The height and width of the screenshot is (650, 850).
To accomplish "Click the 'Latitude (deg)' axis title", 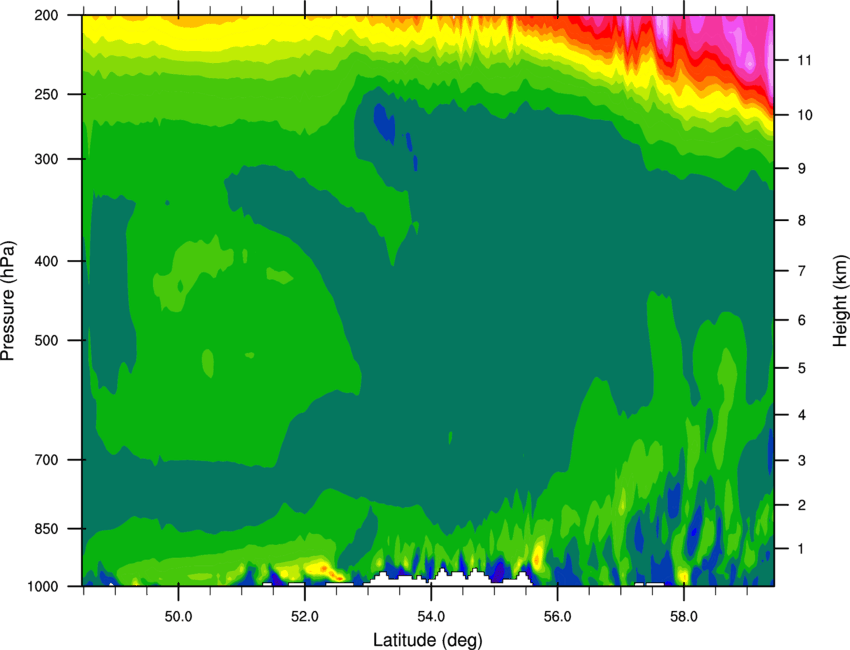I will pyautogui.click(x=427, y=640).
